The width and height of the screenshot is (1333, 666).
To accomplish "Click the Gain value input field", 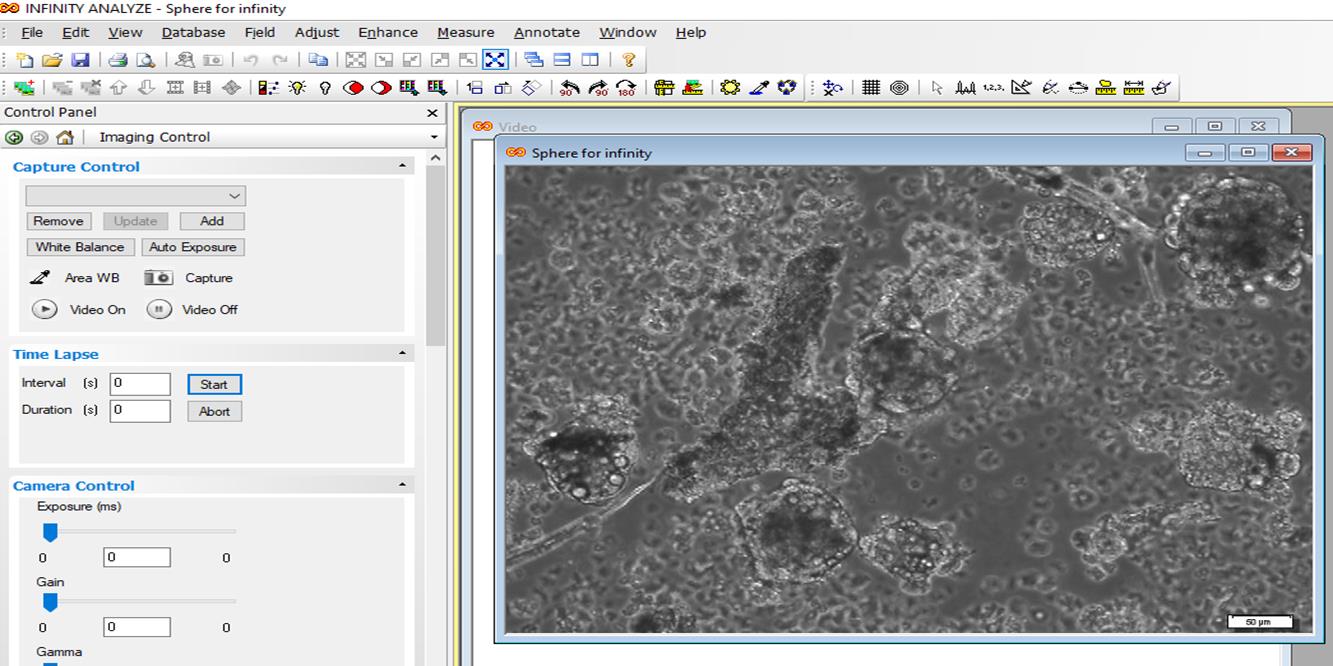I will tap(137, 627).
